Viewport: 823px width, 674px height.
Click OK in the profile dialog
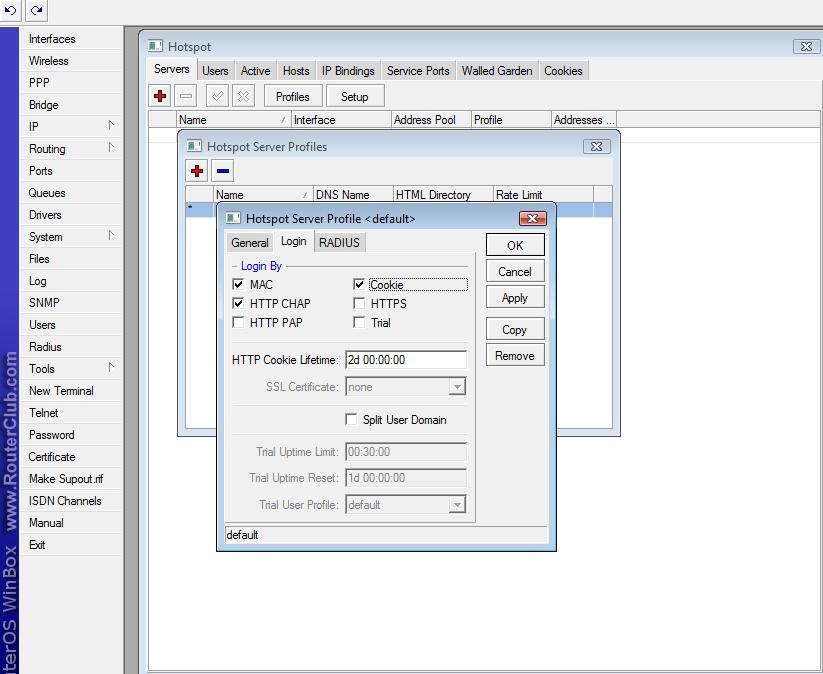(x=515, y=245)
